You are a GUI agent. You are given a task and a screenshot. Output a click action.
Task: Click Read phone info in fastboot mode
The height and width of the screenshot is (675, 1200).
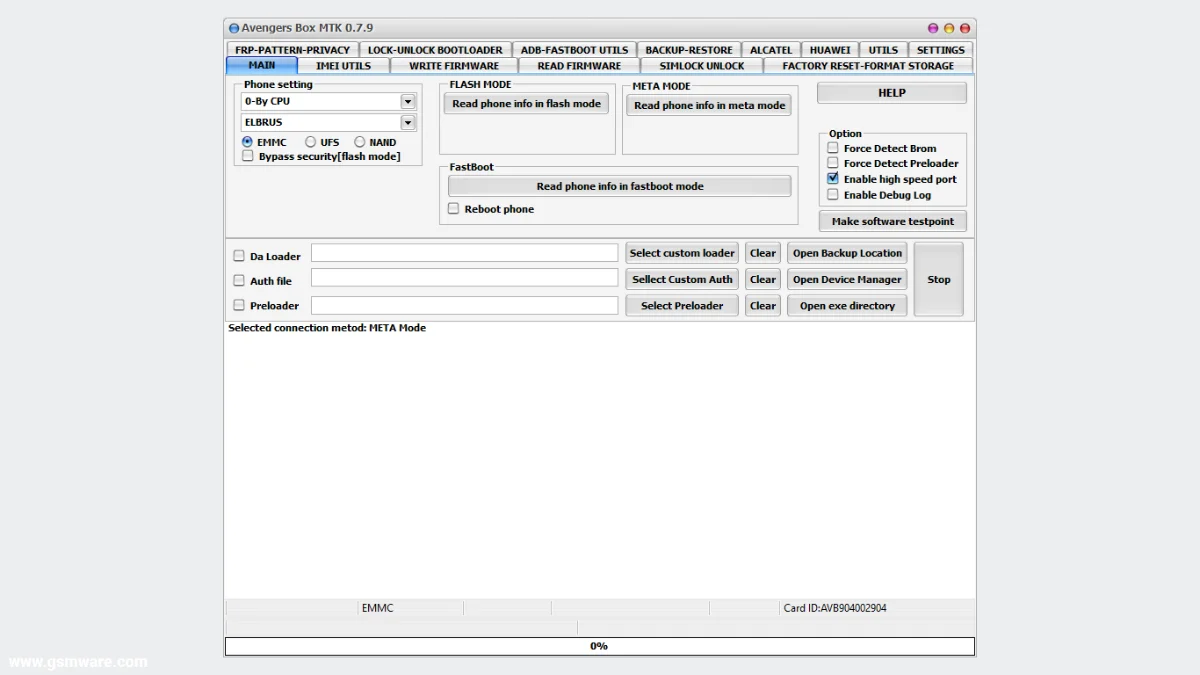coord(620,186)
